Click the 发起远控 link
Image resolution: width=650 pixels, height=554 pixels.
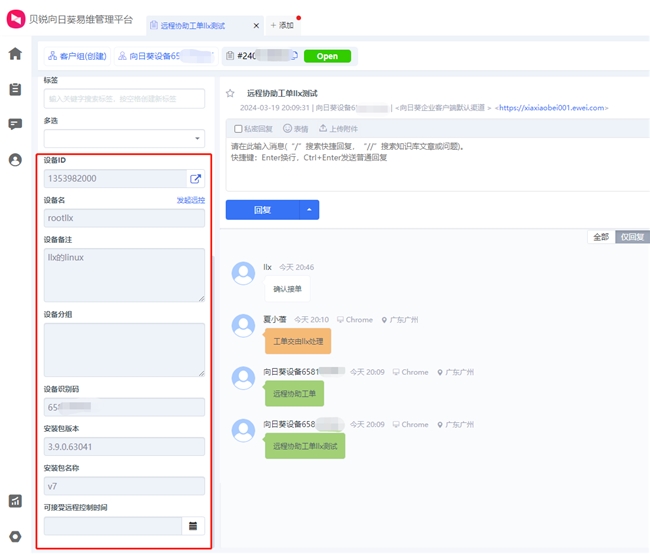pyautogui.click(x=191, y=200)
